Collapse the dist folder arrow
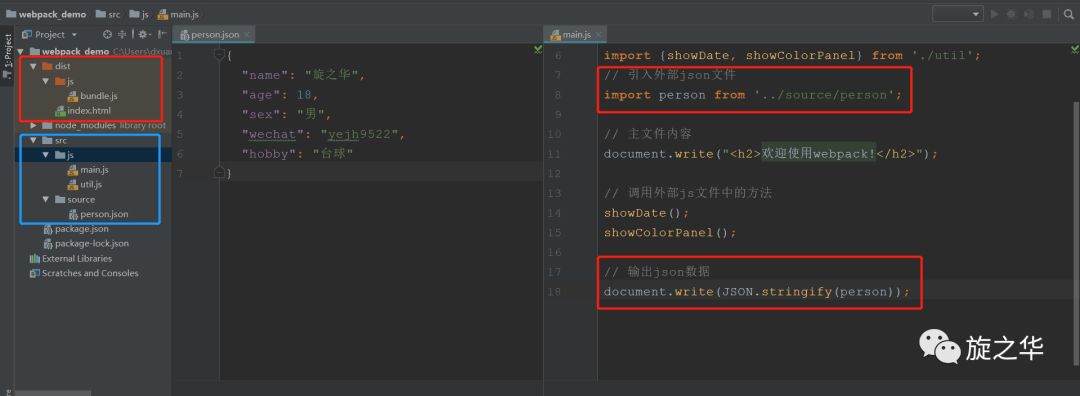This screenshot has width=1080, height=396. (x=33, y=67)
